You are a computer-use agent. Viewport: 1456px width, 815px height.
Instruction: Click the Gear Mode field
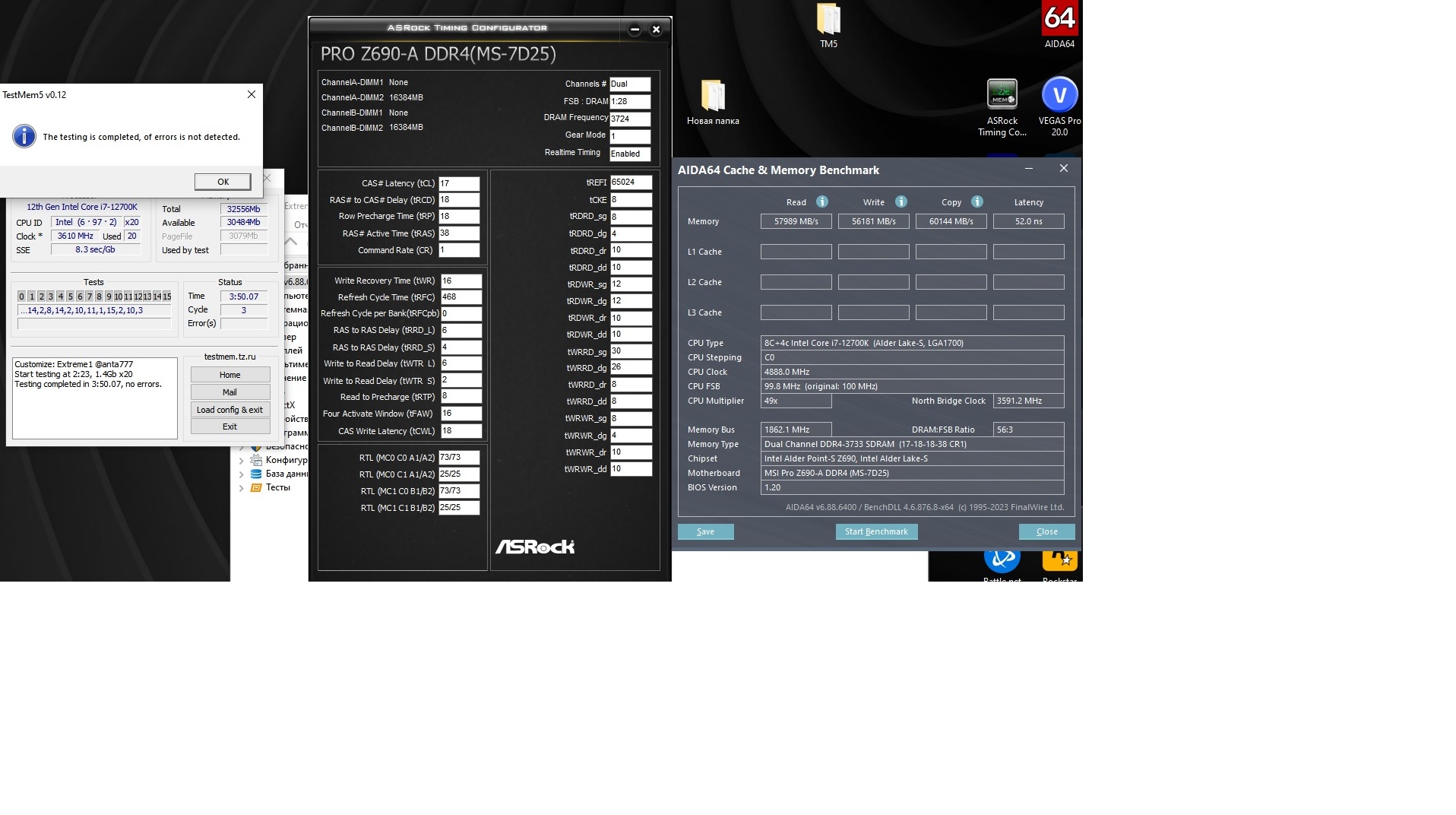pyautogui.click(x=630, y=136)
